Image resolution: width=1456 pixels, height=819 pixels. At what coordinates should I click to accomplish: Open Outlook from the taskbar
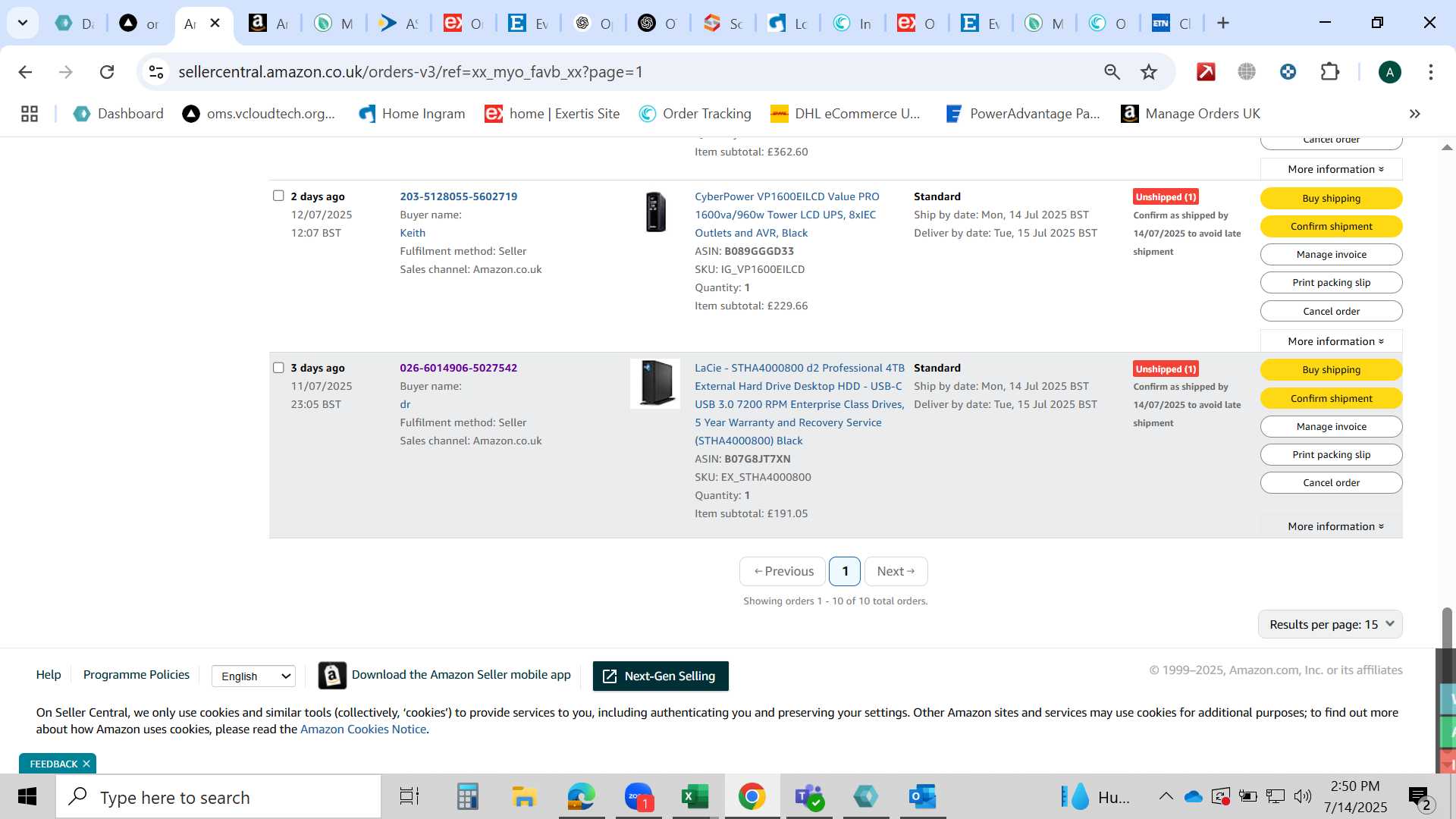tap(922, 797)
